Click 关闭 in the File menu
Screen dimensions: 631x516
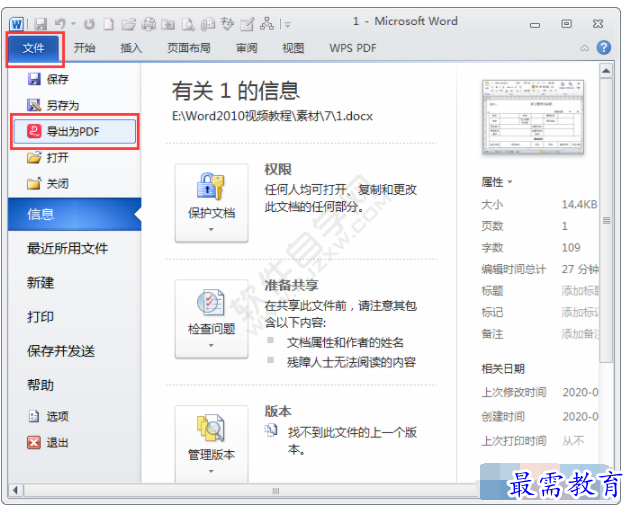pyautogui.click(x=75, y=184)
